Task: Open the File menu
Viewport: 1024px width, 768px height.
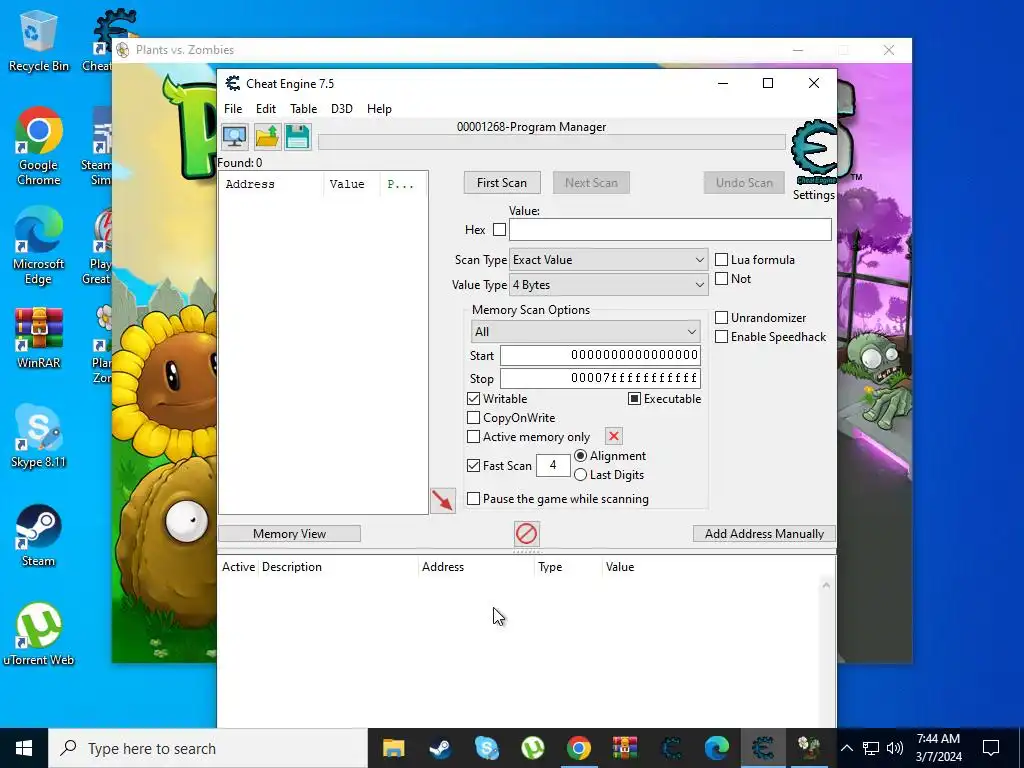Action: point(233,109)
